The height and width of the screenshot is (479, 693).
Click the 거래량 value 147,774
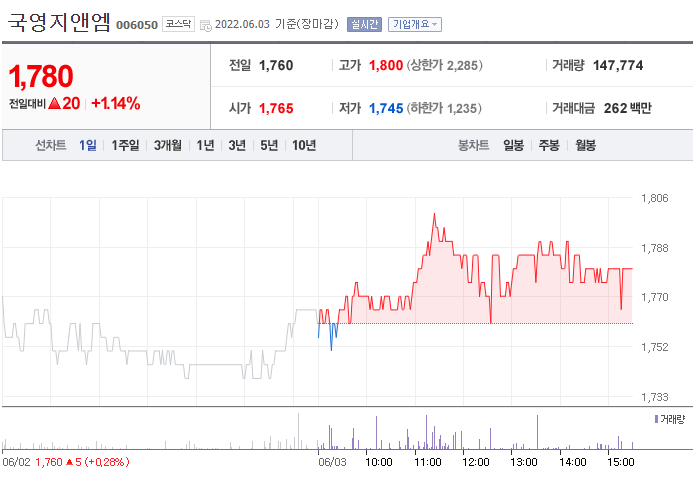point(618,65)
